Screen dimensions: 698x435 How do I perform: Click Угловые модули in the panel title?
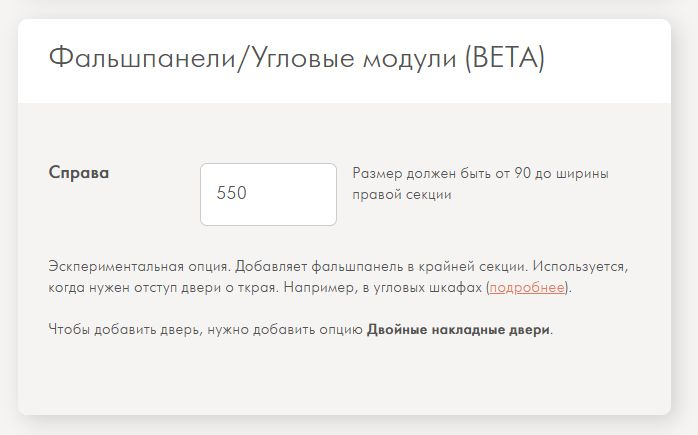click(332, 58)
